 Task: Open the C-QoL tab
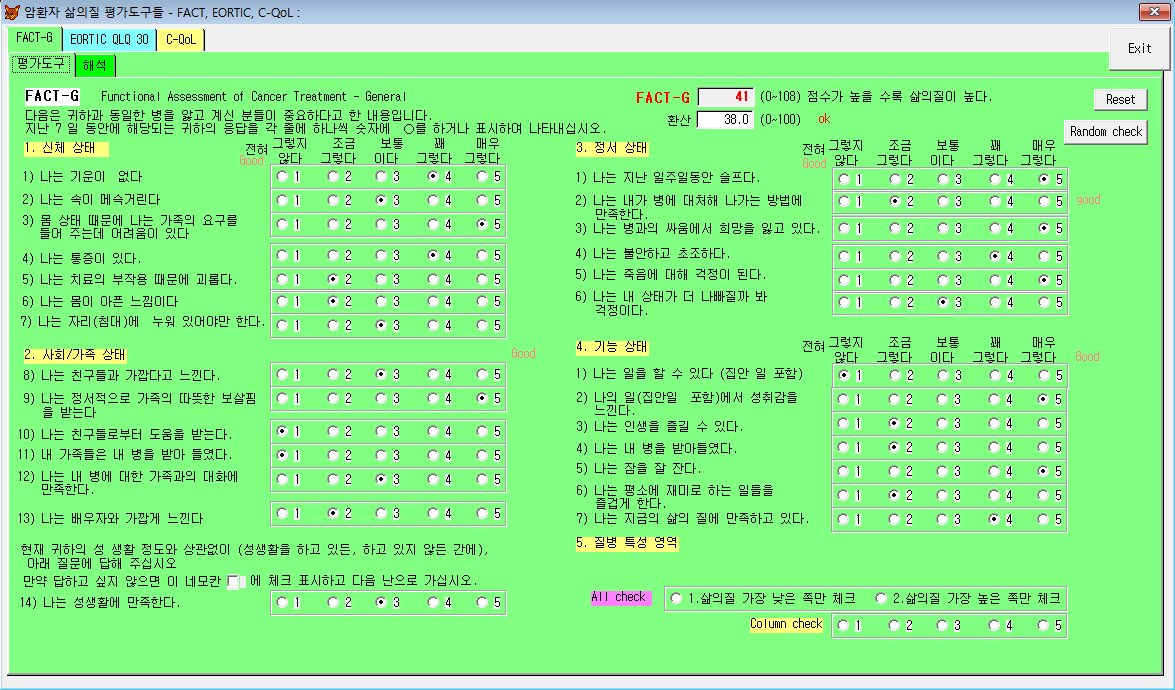click(x=181, y=39)
